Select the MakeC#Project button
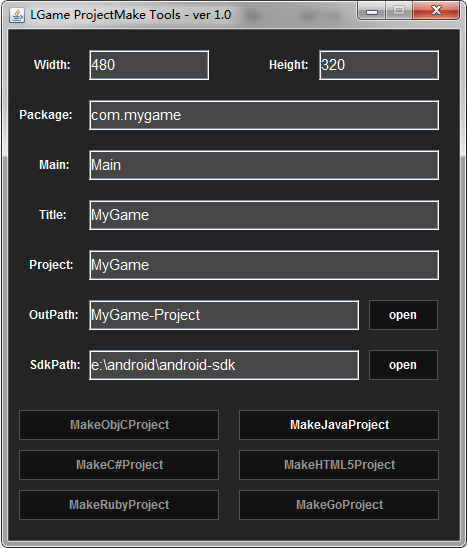 (119, 465)
